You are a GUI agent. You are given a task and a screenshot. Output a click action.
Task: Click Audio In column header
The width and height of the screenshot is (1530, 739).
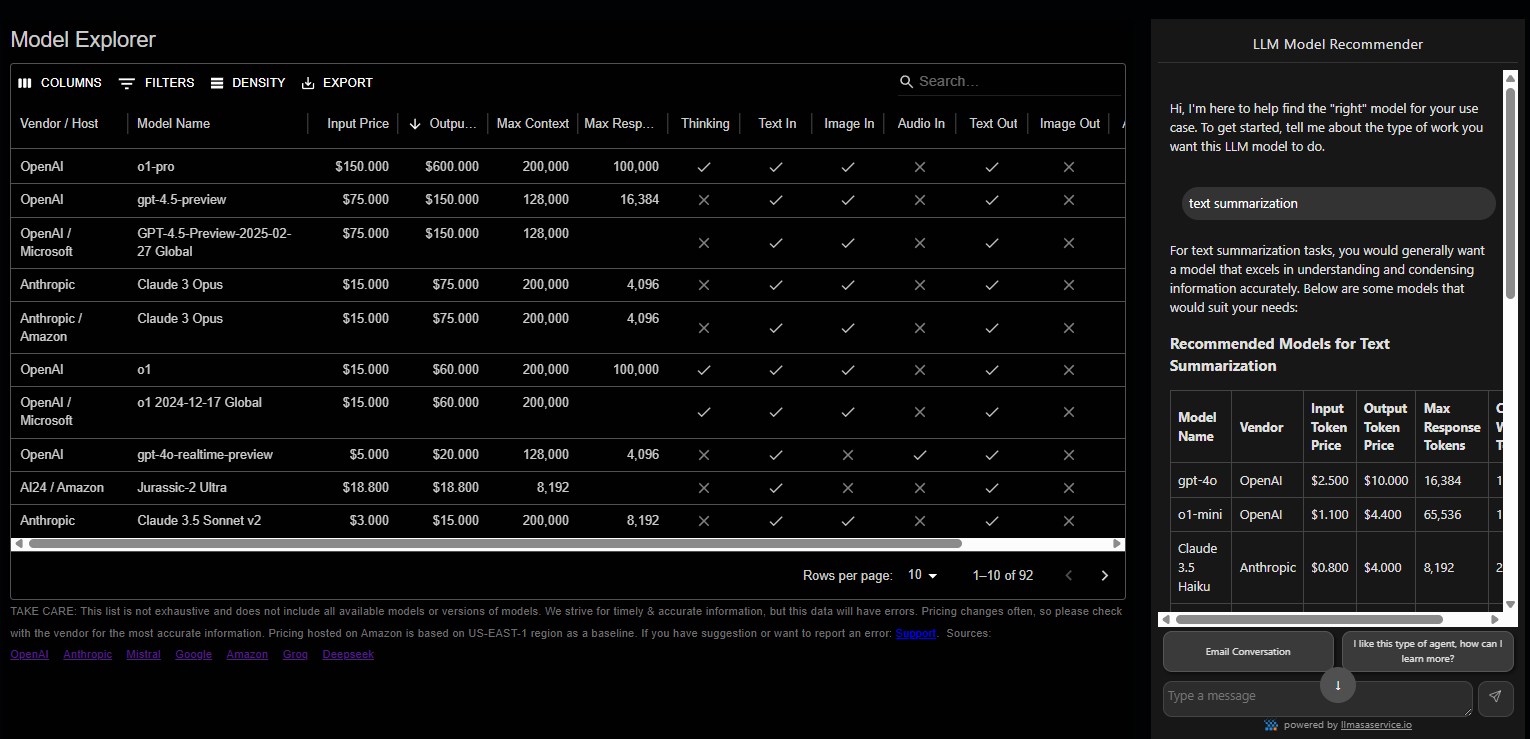tap(921, 123)
